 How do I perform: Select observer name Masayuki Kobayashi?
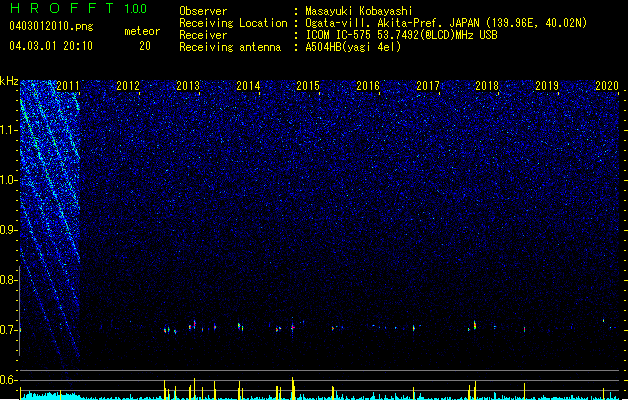point(359,11)
